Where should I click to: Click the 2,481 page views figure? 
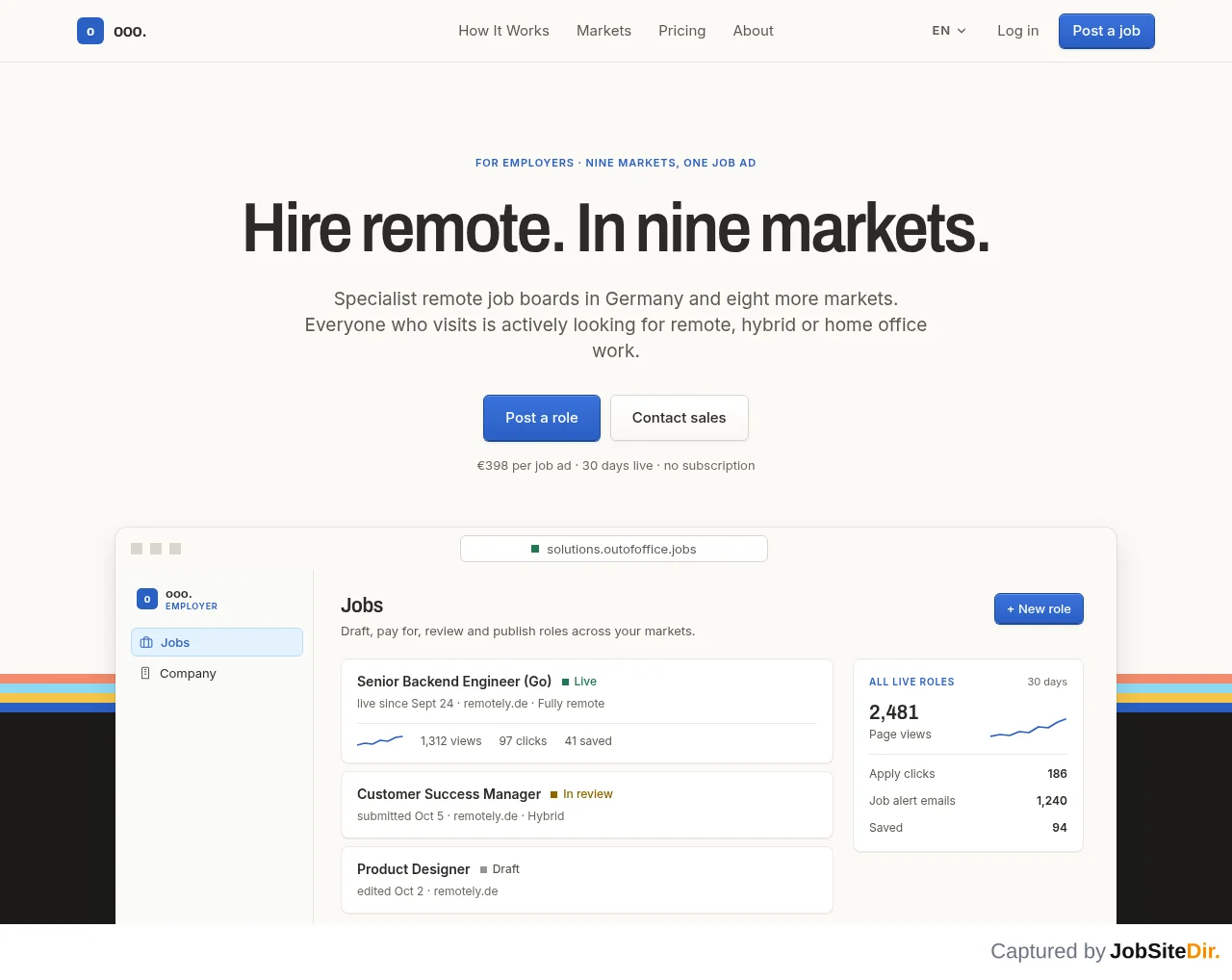pyautogui.click(x=894, y=712)
